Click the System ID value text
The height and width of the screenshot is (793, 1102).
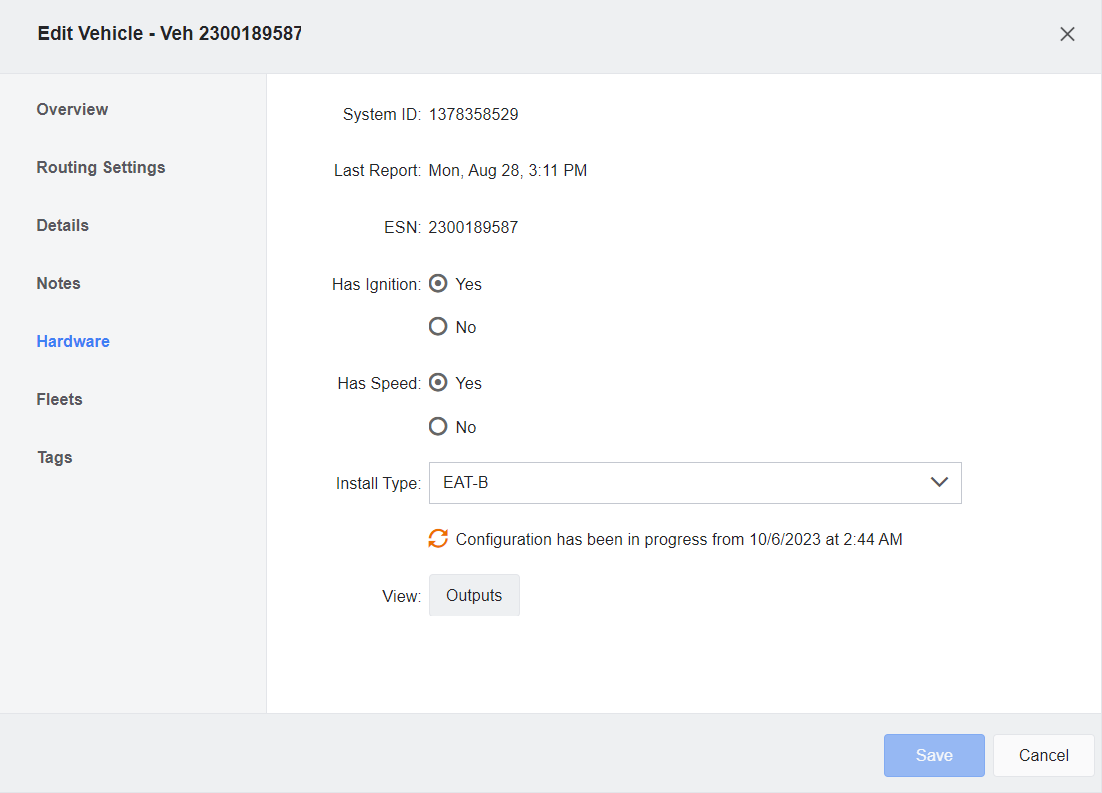(x=473, y=114)
